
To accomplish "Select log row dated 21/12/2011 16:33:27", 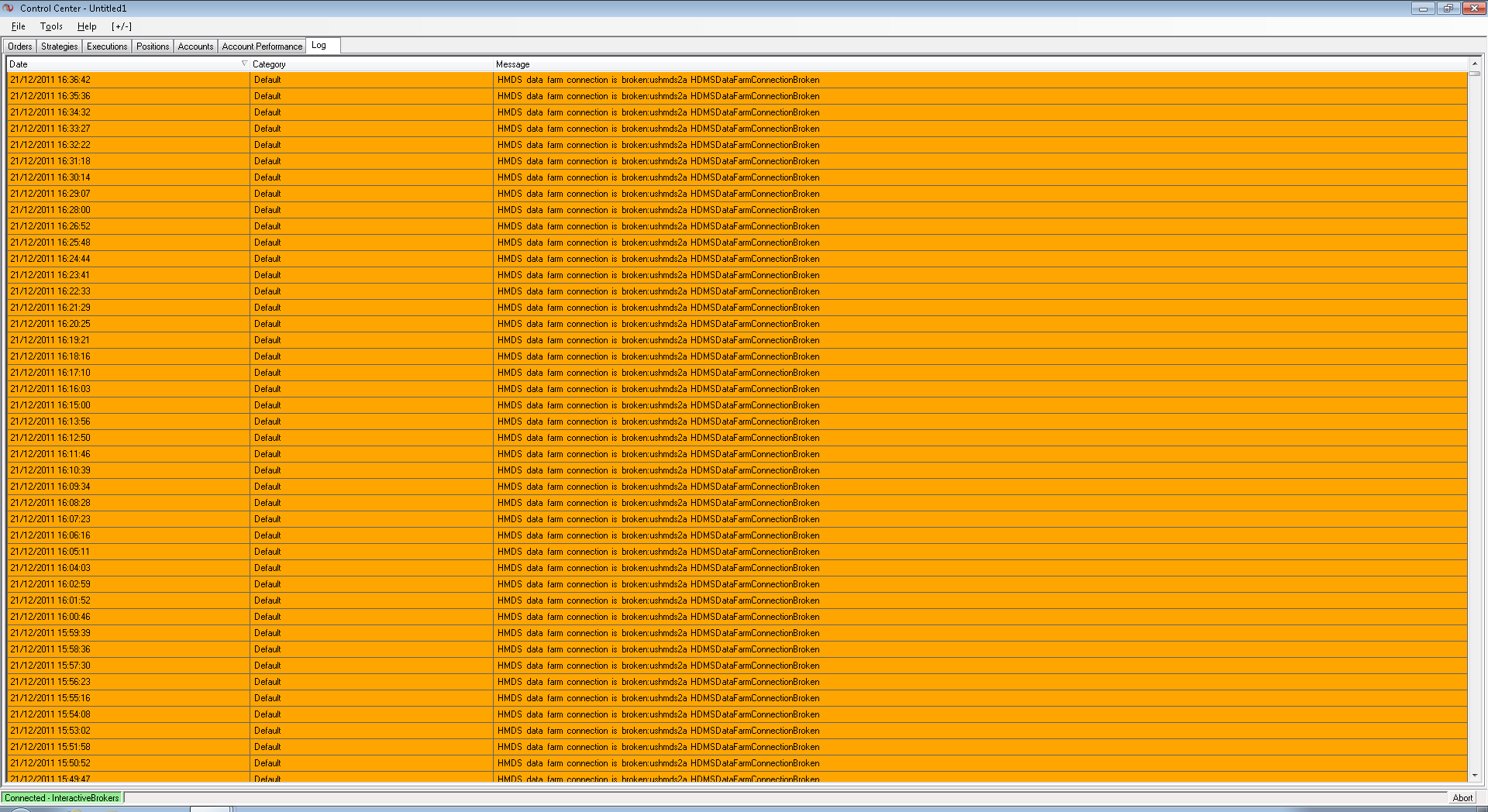I will [737, 129].
